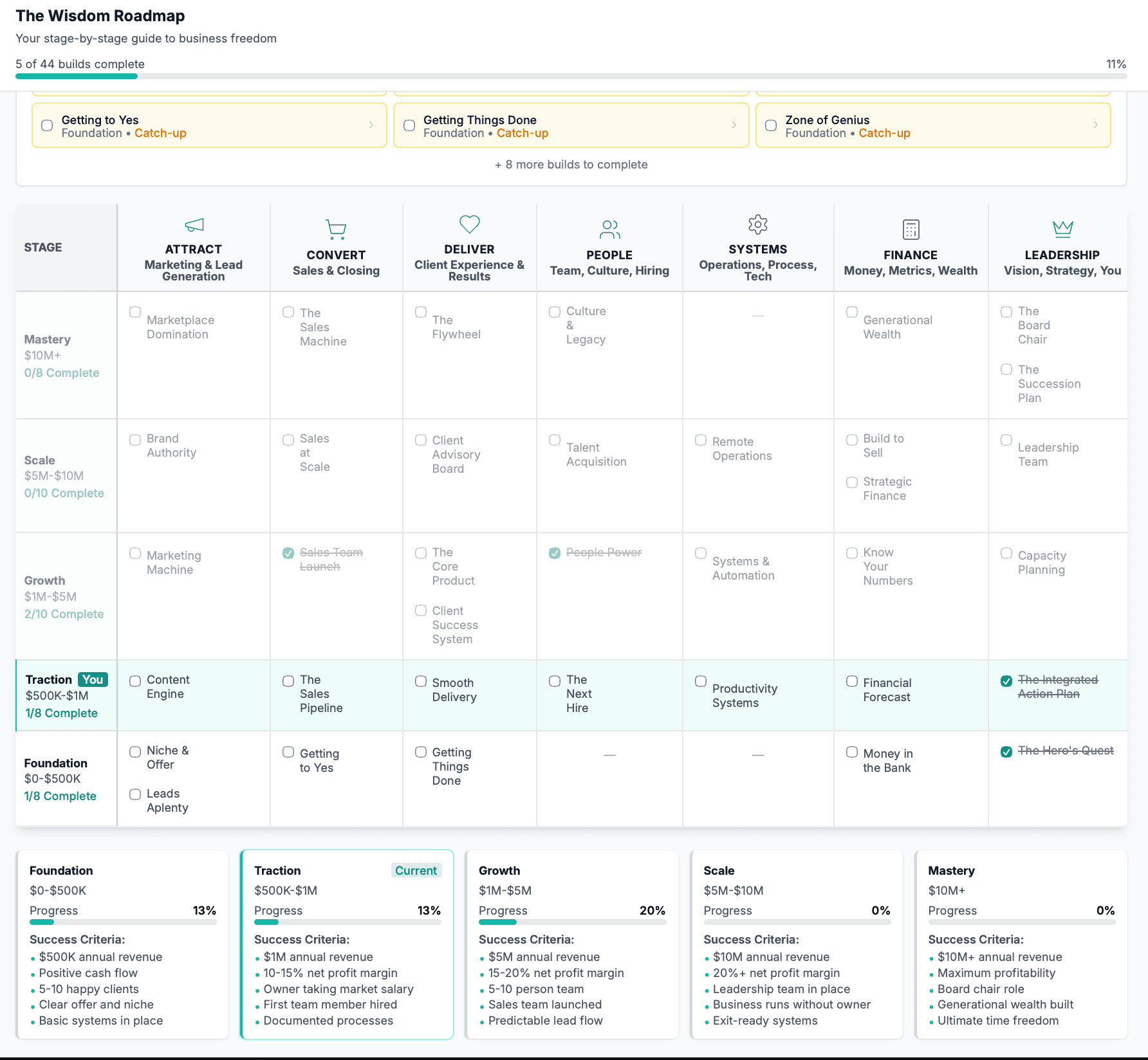Click the checkmark on Sales Team Launch
This screenshot has width=1148, height=1060.
pos(288,552)
